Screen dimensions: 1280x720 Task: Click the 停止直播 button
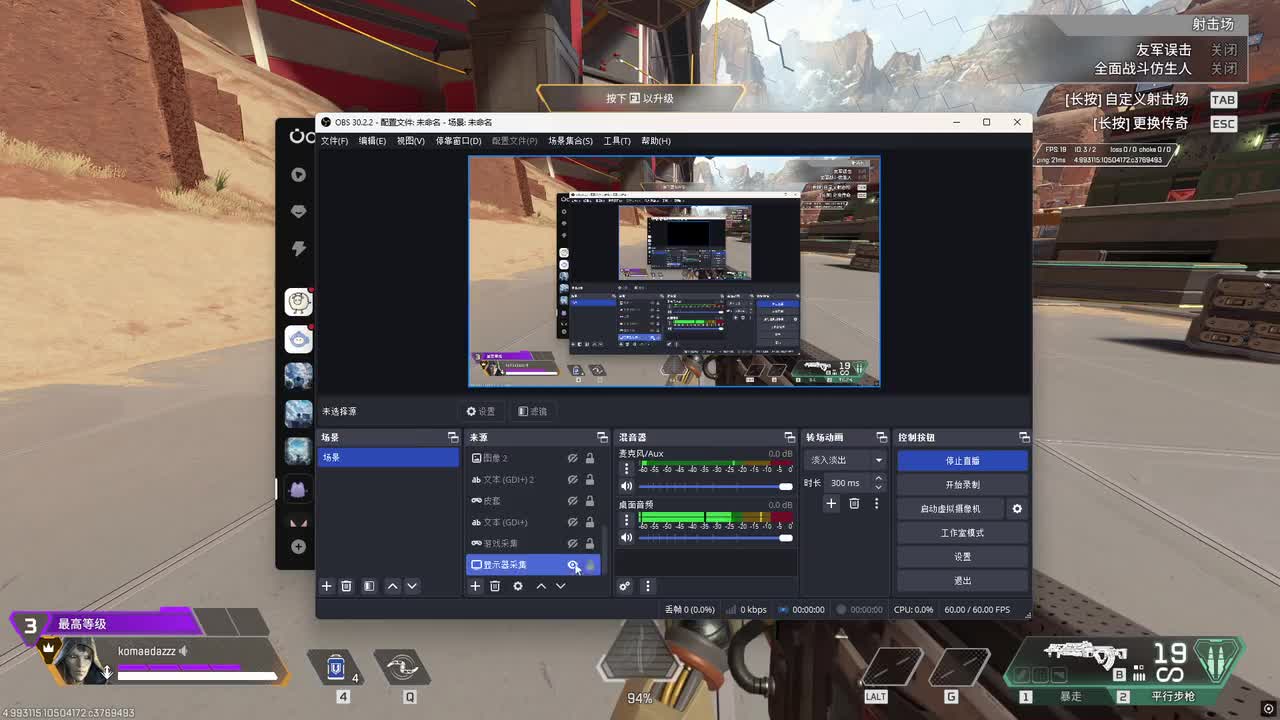tap(962, 461)
